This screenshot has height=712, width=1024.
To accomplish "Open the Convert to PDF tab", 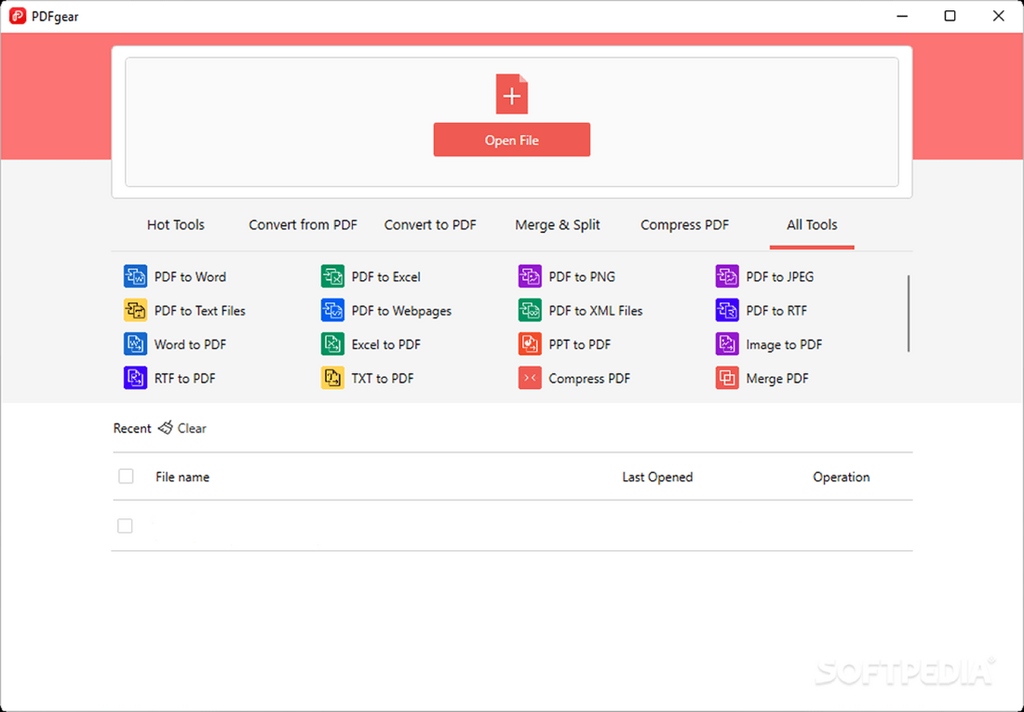I will tap(430, 225).
